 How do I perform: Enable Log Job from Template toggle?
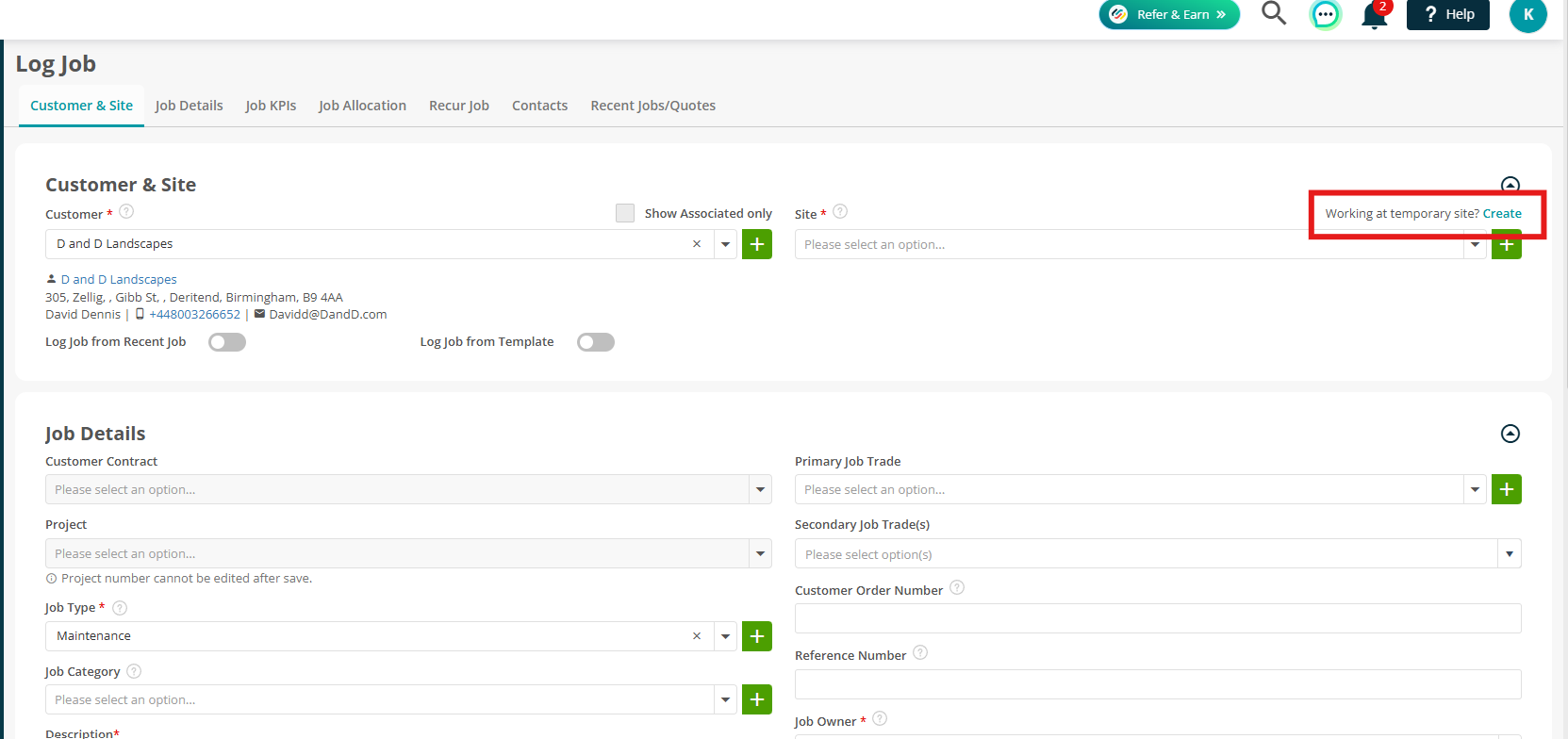click(596, 342)
